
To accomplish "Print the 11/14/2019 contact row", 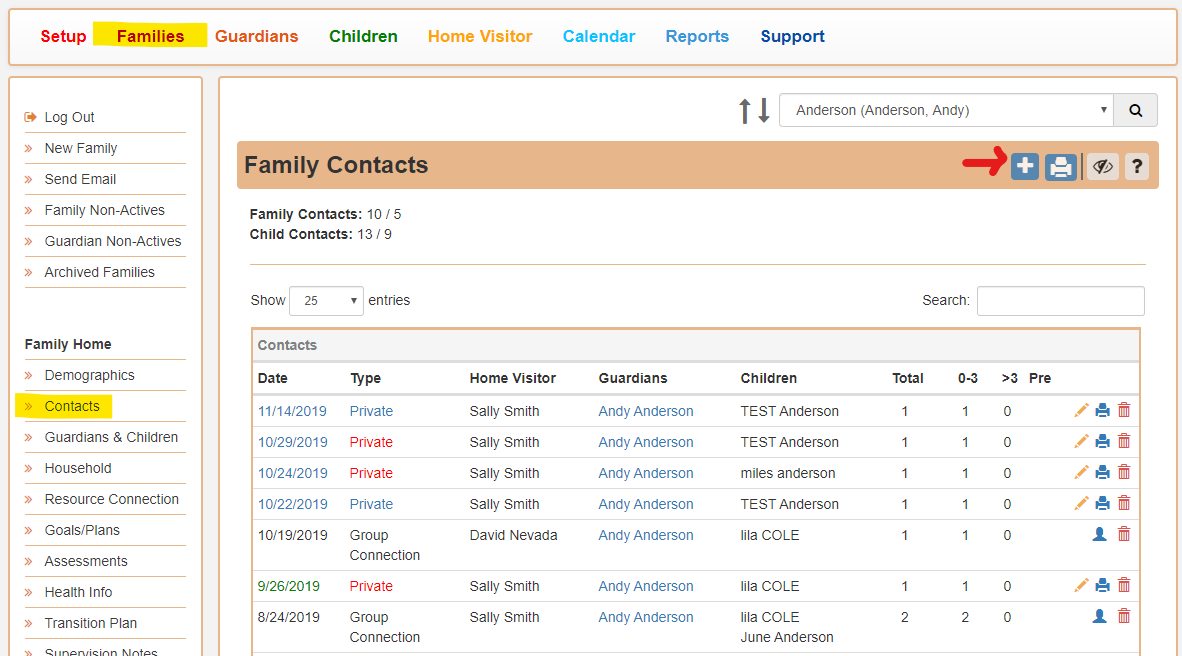I will point(1102,410).
